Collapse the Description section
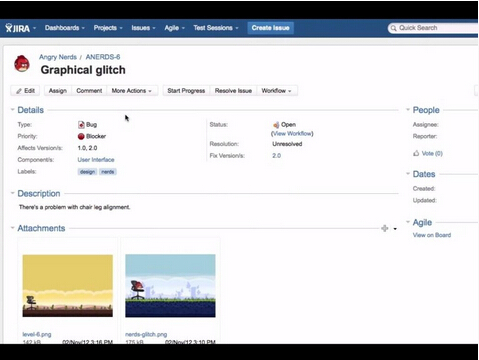Image resolution: width=479 pixels, height=360 pixels. pos(12,193)
